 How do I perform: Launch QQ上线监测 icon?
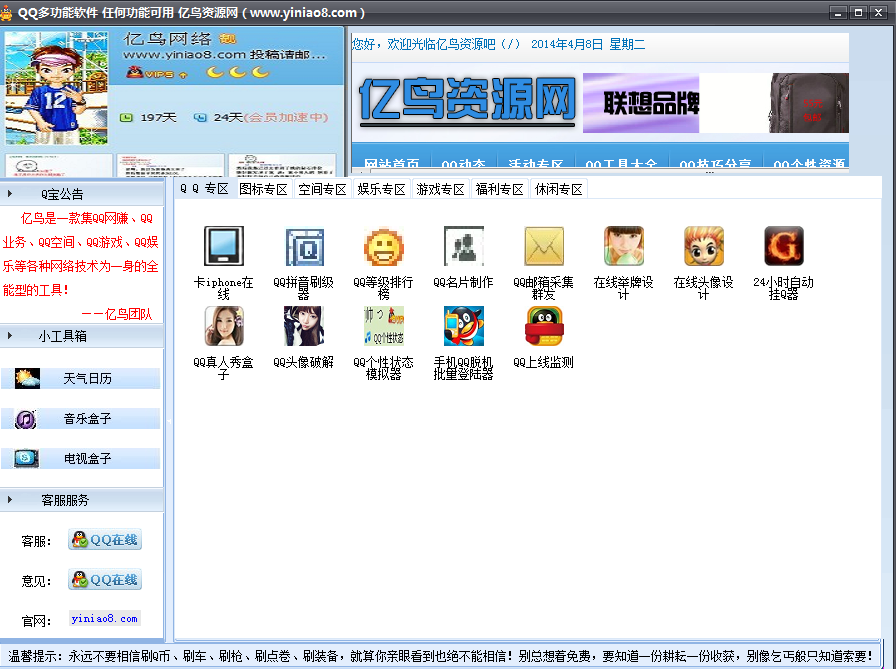pos(543,326)
